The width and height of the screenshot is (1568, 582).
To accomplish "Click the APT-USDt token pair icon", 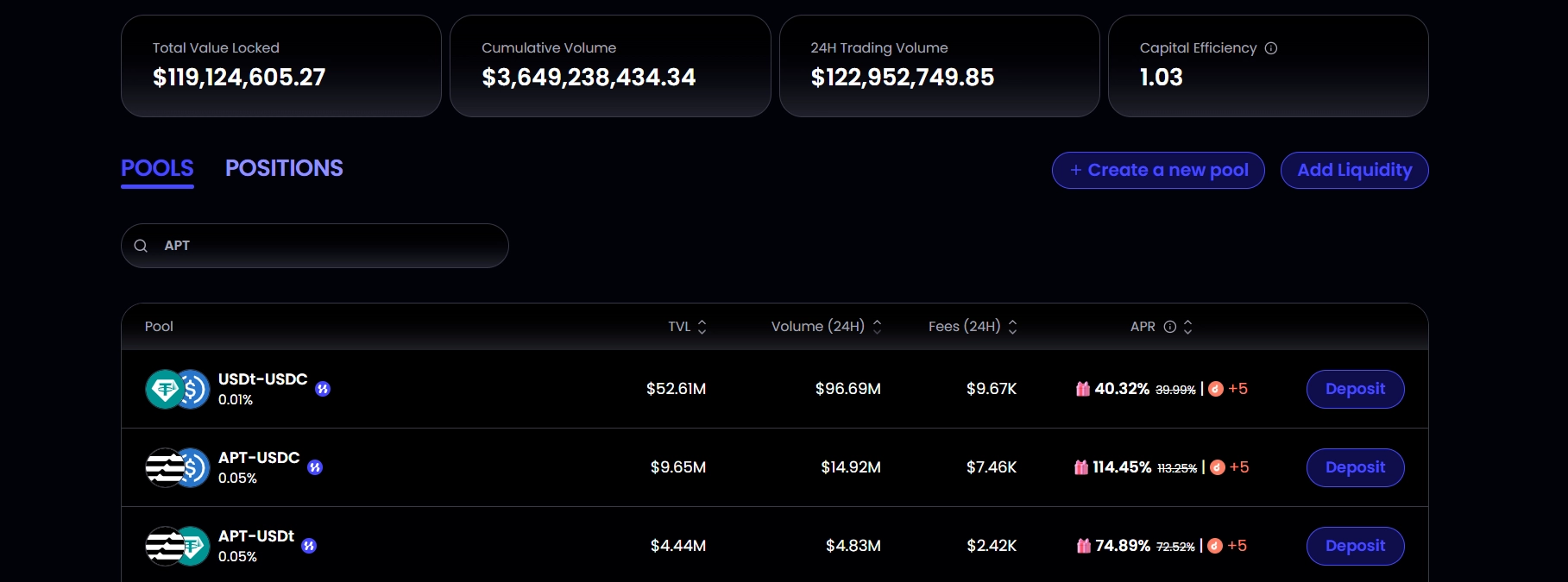I will [x=178, y=547].
